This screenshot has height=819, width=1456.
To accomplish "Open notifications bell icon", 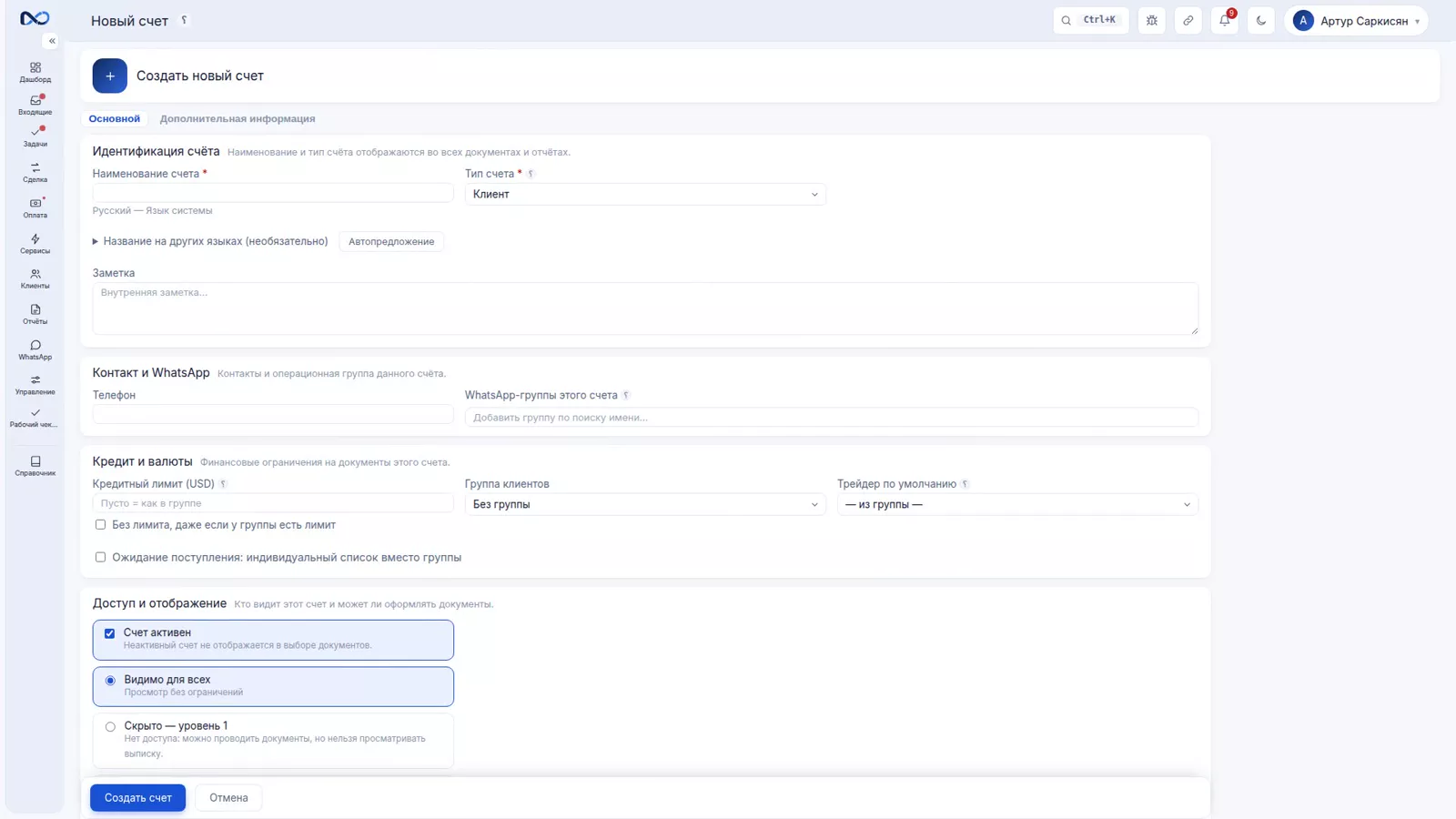I will click(x=1225, y=20).
